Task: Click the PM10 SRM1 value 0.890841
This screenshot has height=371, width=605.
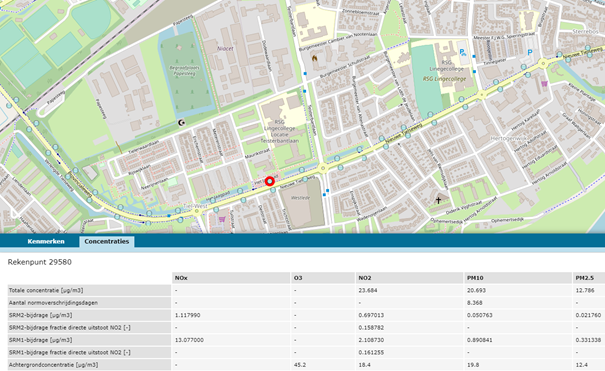Action: pos(480,340)
